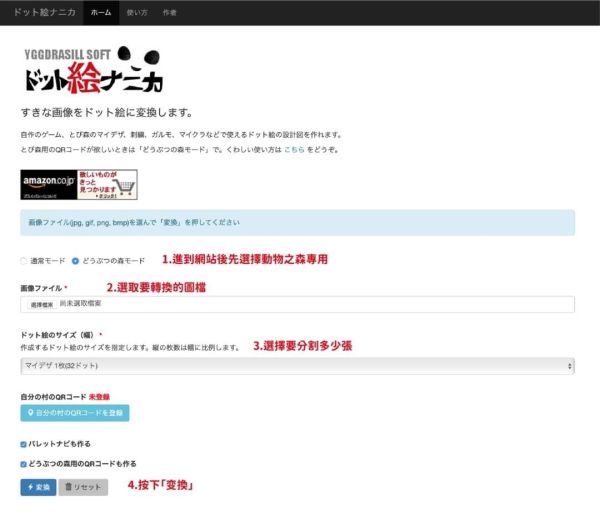Click the blue image-file instruction notice

click(297, 223)
